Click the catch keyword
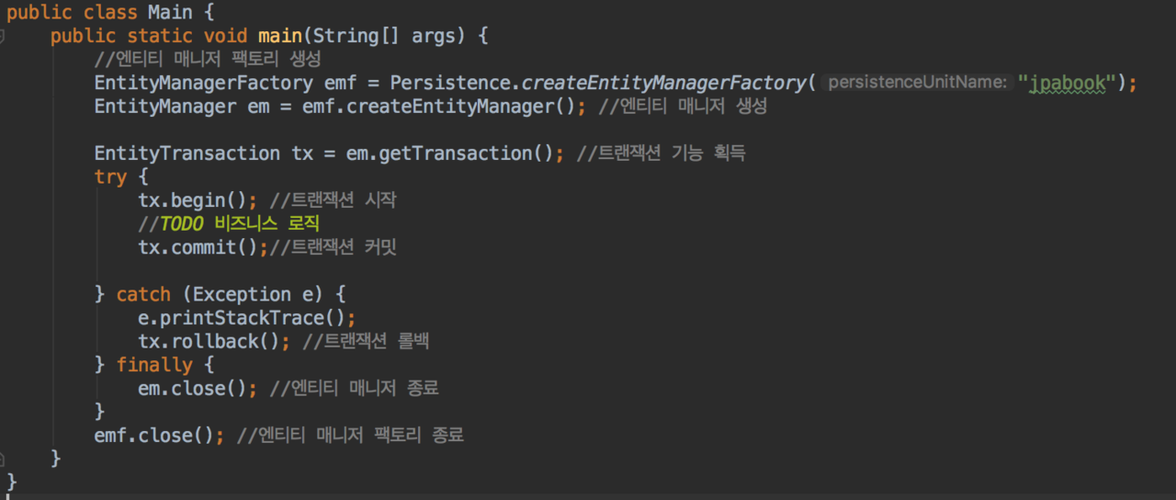 [143, 294]
